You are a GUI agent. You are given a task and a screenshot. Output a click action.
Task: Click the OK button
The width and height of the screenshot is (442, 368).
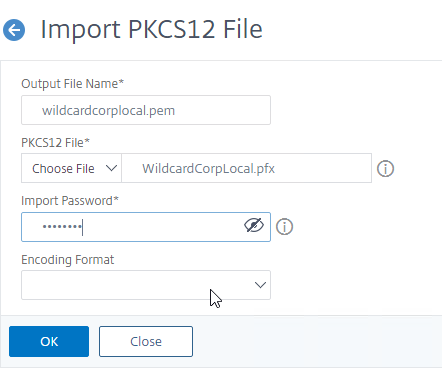tap(49, 341)
